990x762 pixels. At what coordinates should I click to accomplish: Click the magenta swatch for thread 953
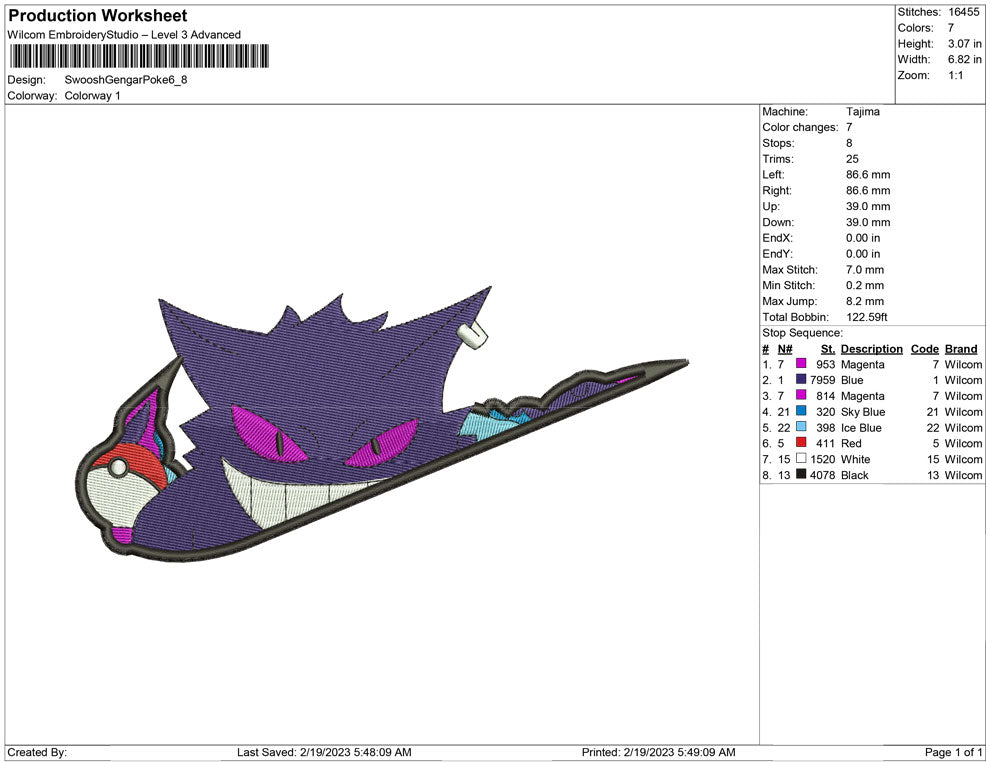point(801,365)
